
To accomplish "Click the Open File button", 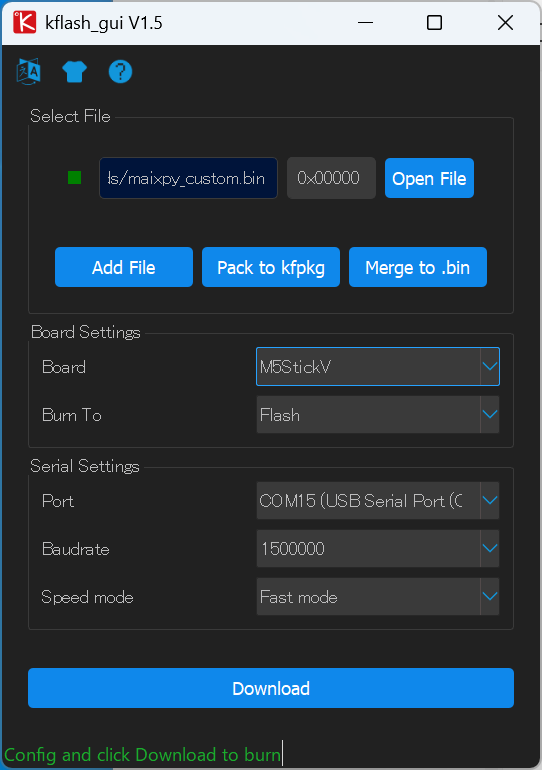I will click(429, 178).
